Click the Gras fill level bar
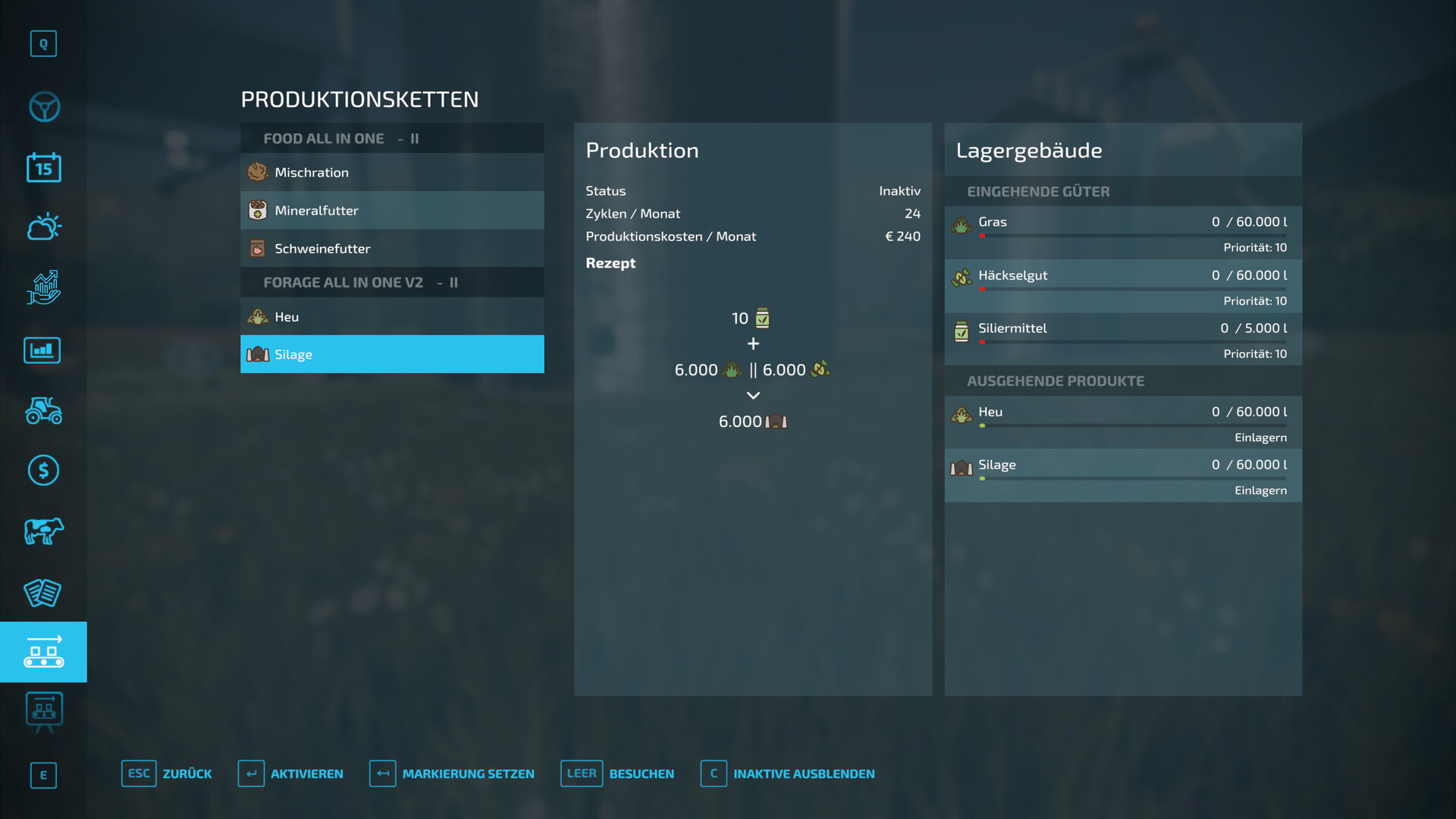Screen dimensions: 1456x819 click(x=1132, y=236)
